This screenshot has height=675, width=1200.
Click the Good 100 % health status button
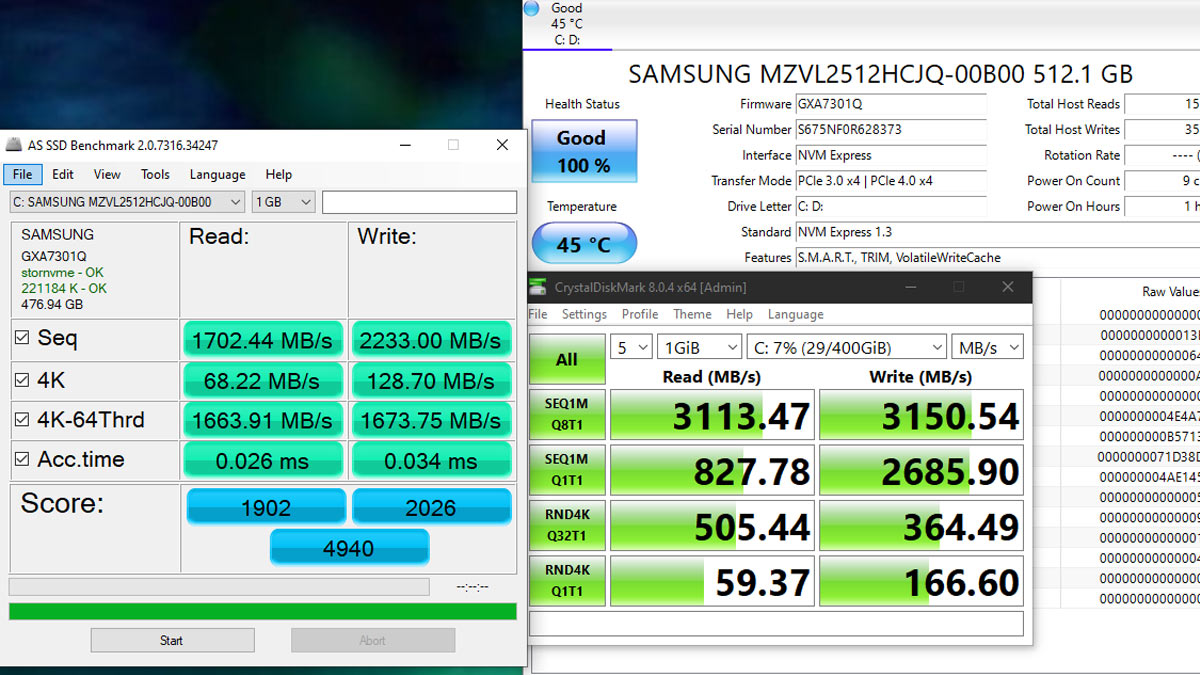tap(583, 152)
